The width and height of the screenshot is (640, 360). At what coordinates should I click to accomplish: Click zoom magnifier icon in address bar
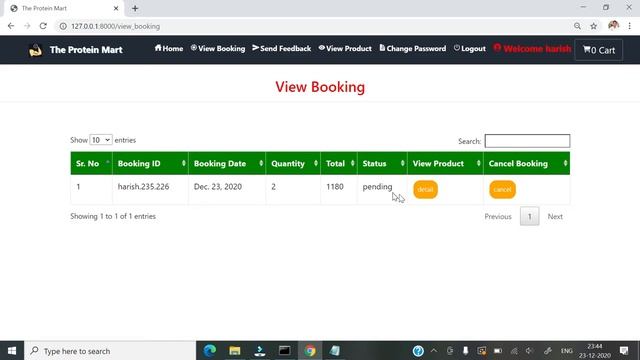[x=577, y=26]
